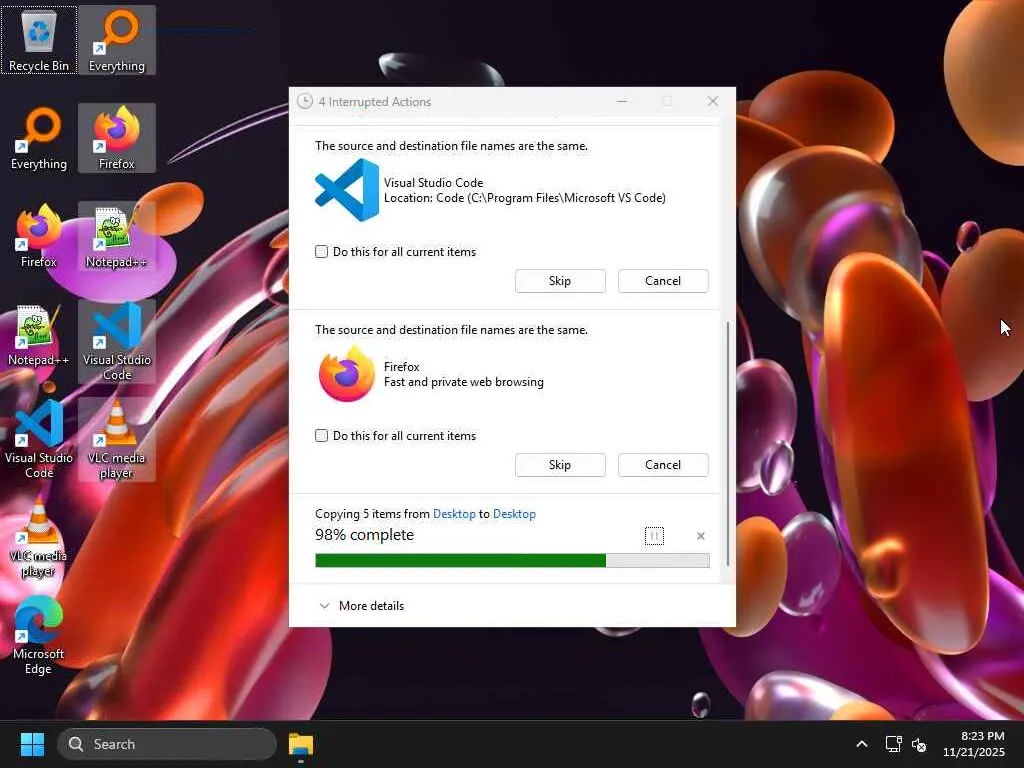Select the highlighted Everything shortcut beside Recycle Bin
Screen dimensions: 1024x768
point(117,40)
